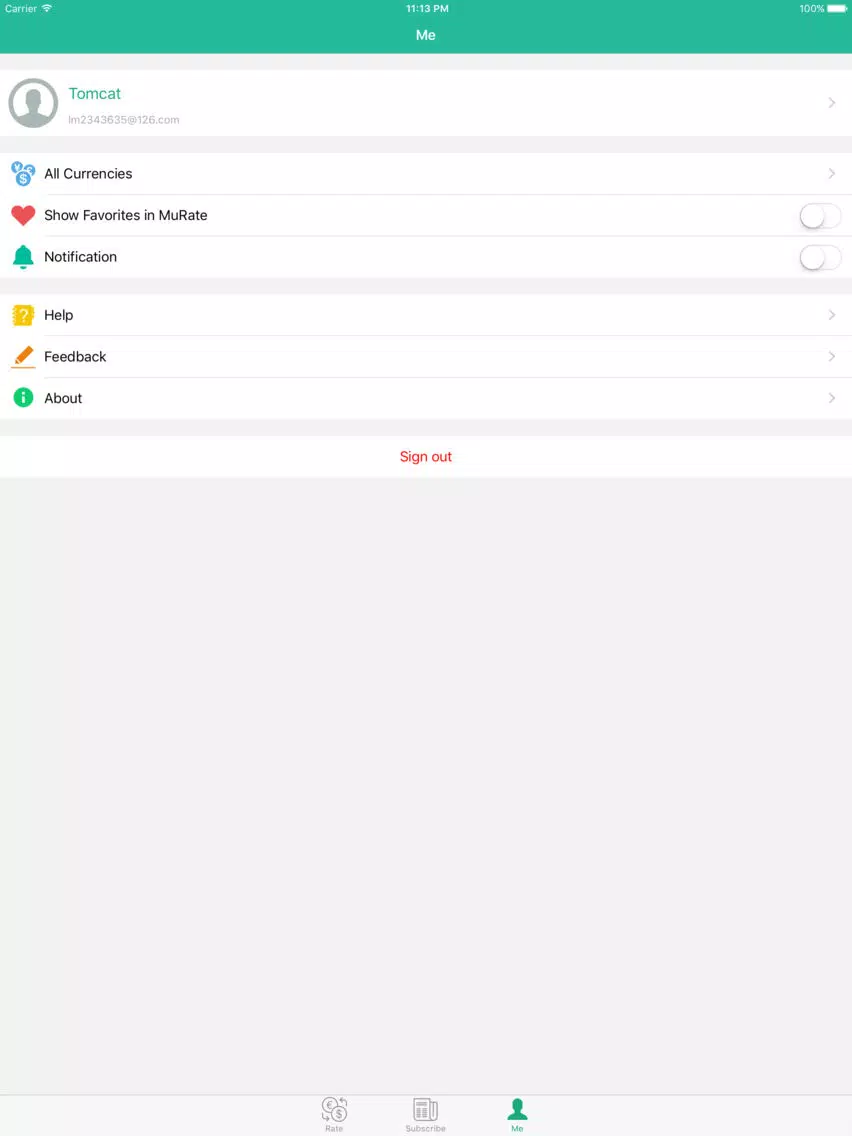Enable Show Favorites in MuRate switch

820,216
